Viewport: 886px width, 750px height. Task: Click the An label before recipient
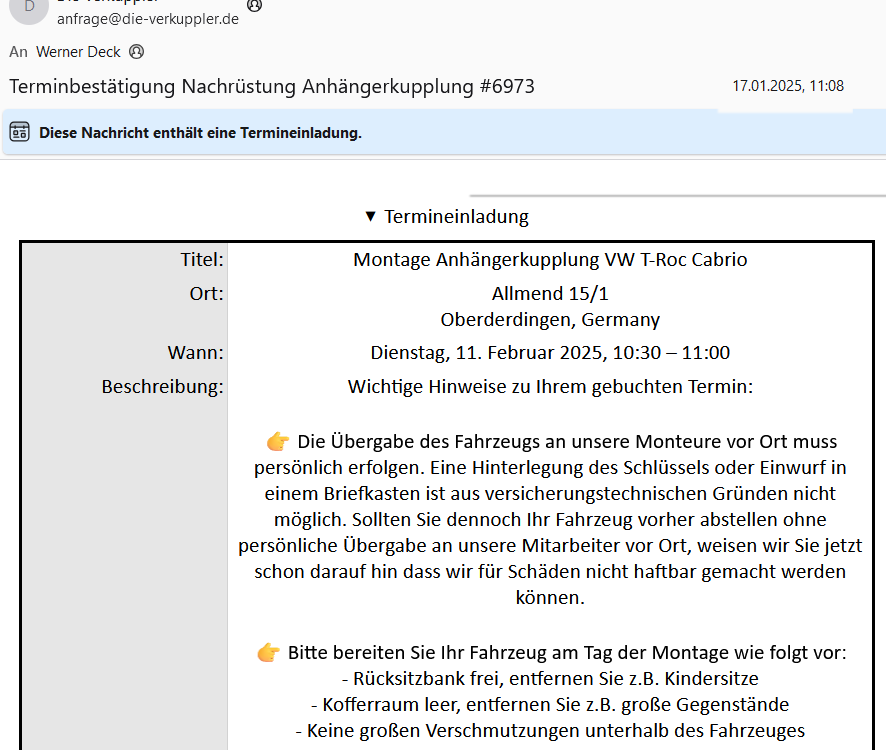[18, 52]
